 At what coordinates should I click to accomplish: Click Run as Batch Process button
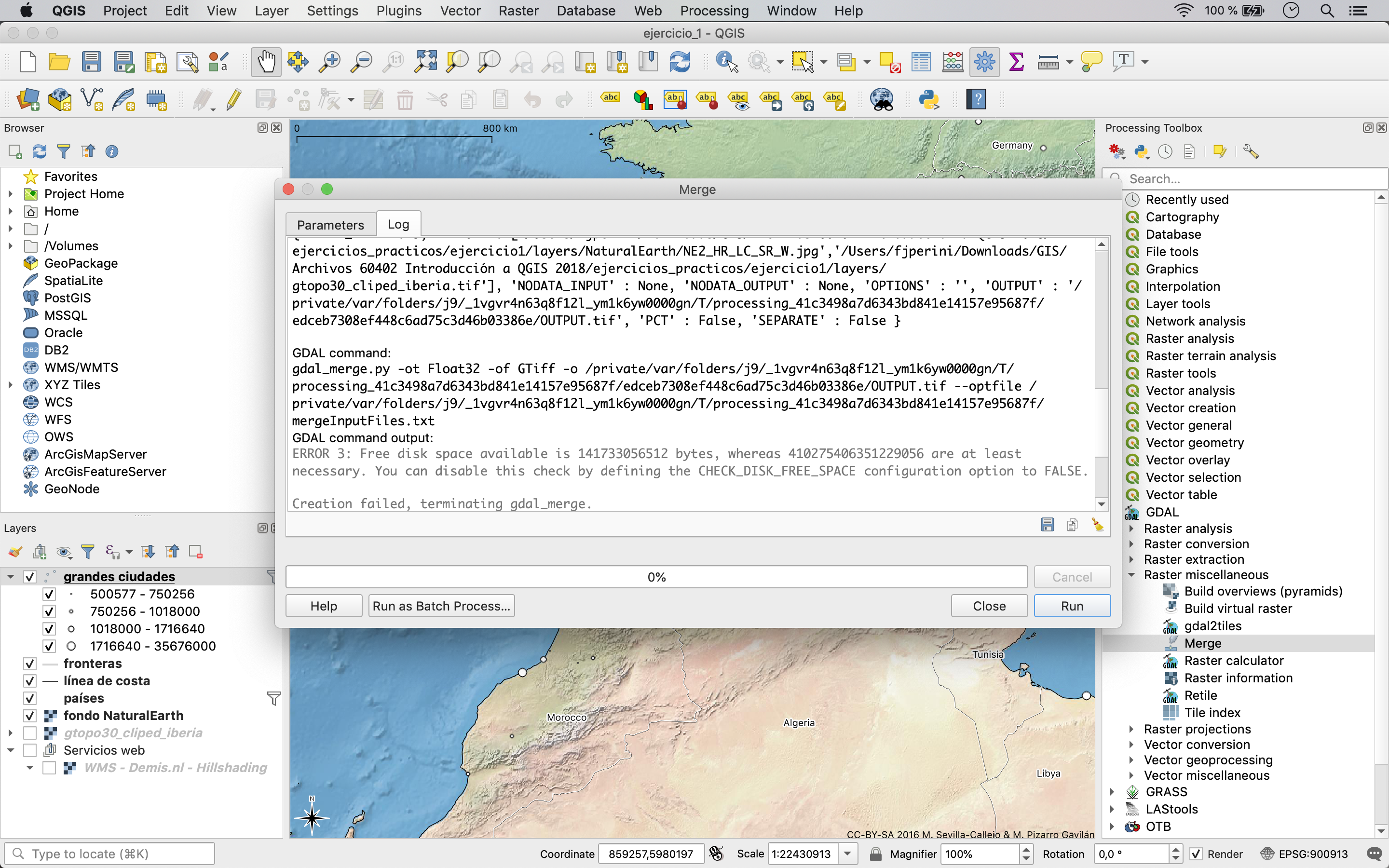pos(441,606)
